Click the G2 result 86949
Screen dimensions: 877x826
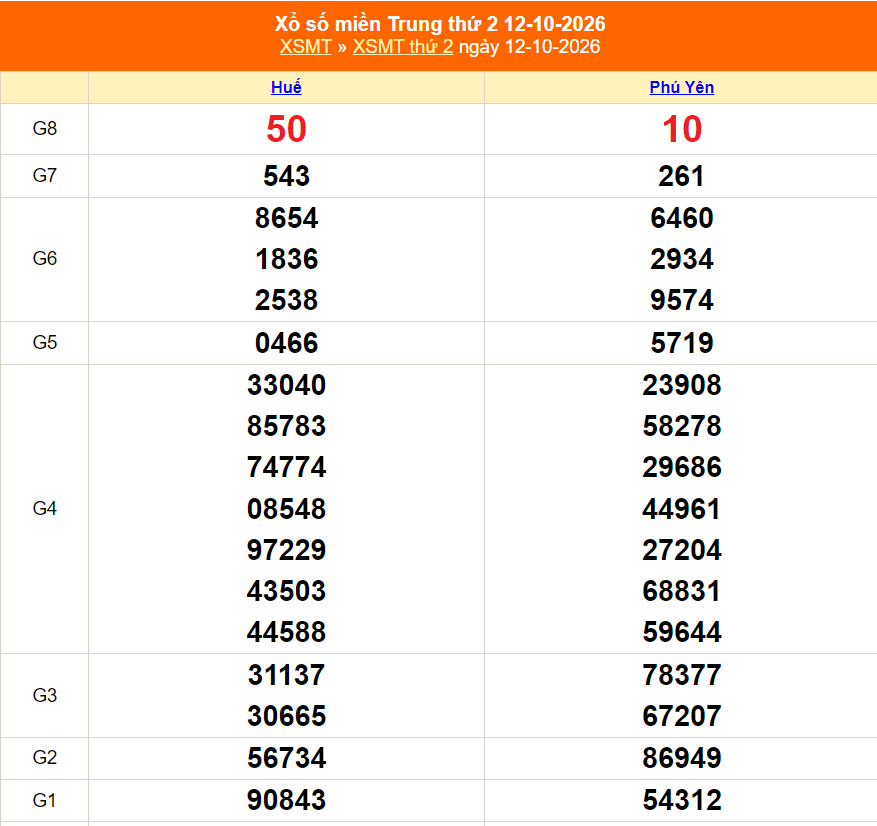pyautogui.click(x=682, y=758)
